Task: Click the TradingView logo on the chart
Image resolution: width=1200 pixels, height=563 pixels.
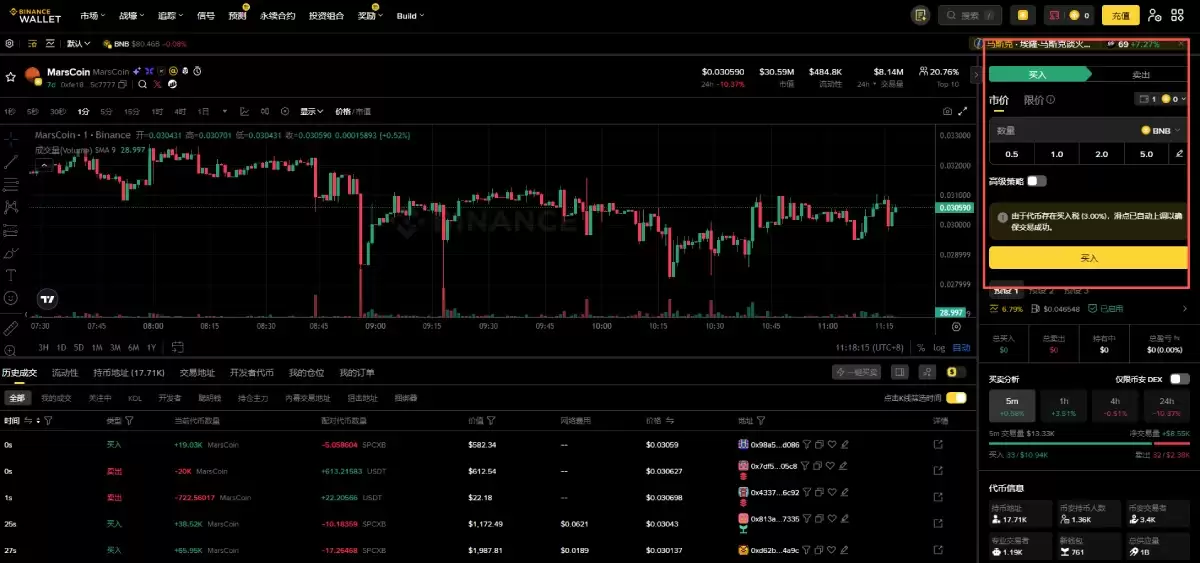Action: coord(46,298)
